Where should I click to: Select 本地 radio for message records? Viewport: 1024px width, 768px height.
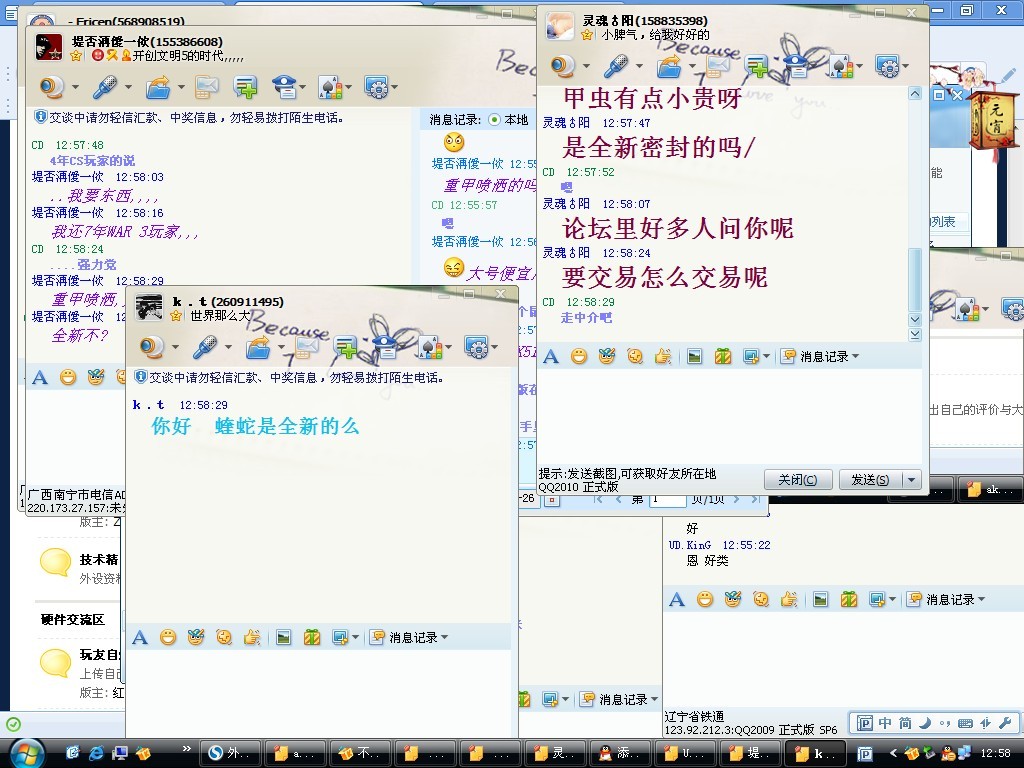point(494,120)
